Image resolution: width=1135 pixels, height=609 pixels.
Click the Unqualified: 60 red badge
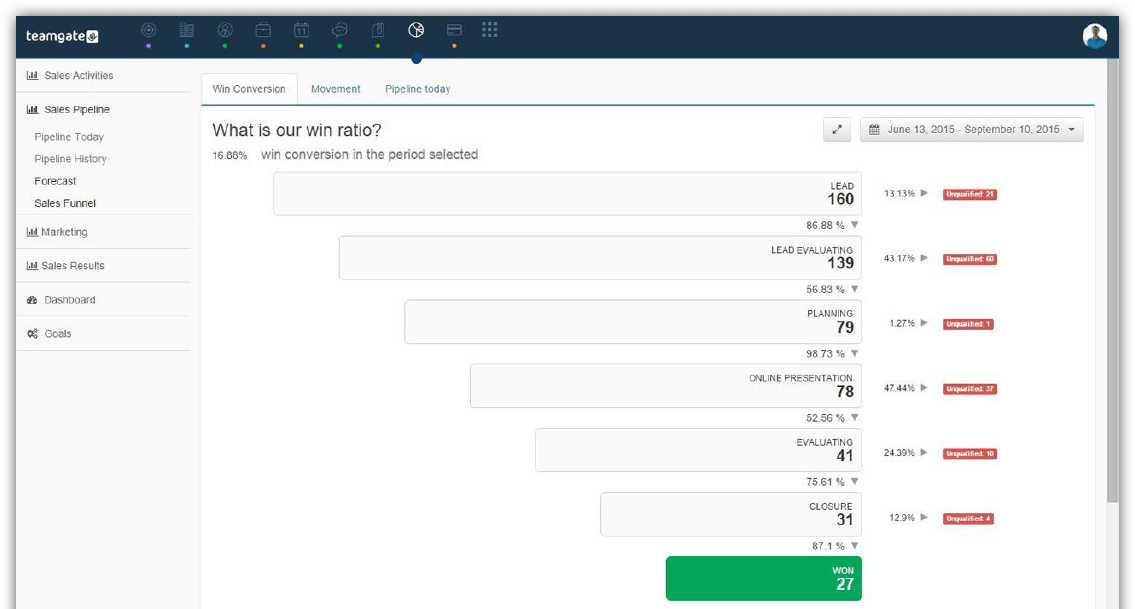point(970,259)
